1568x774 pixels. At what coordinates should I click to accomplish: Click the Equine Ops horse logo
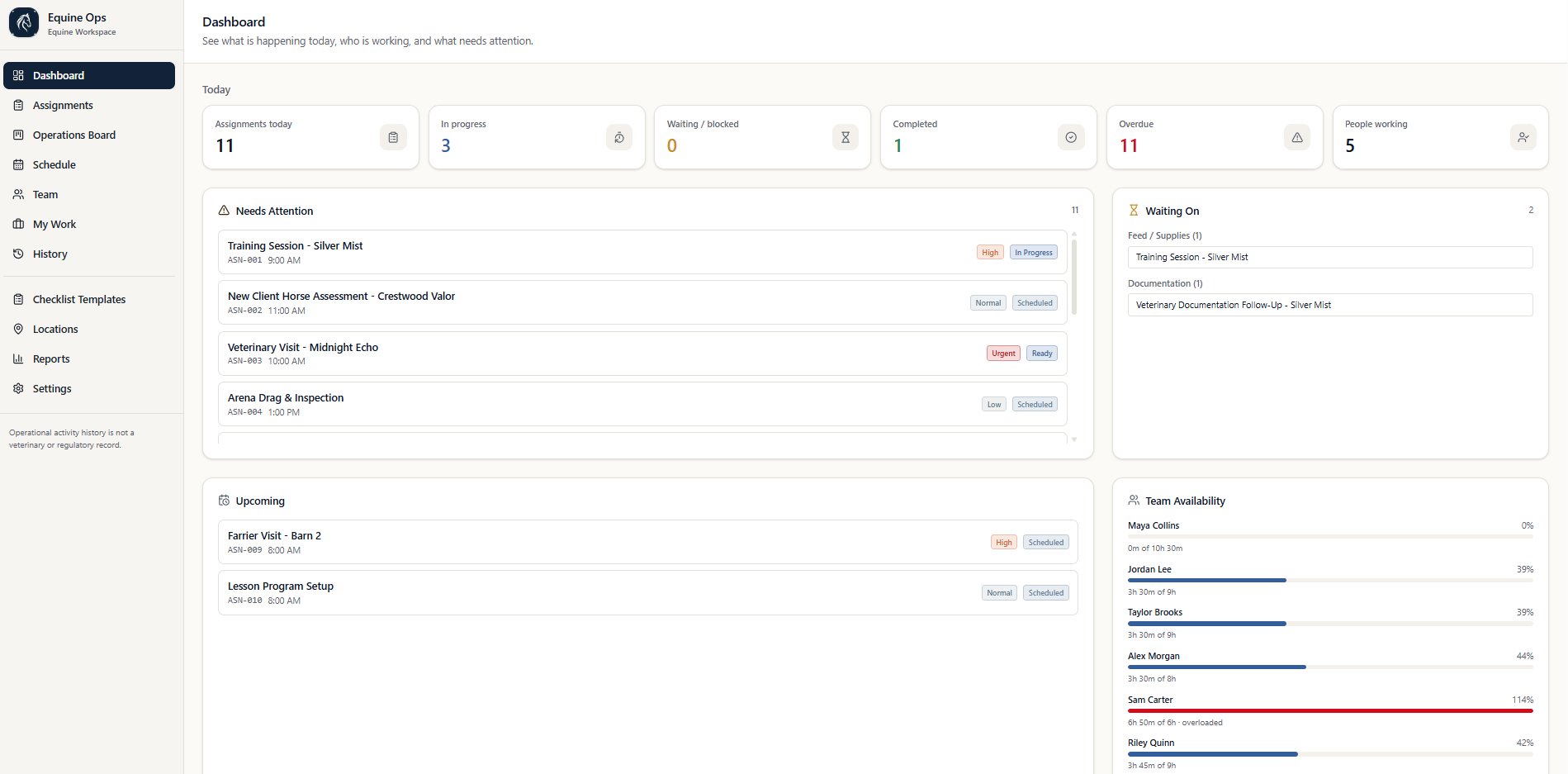(24, 23)
